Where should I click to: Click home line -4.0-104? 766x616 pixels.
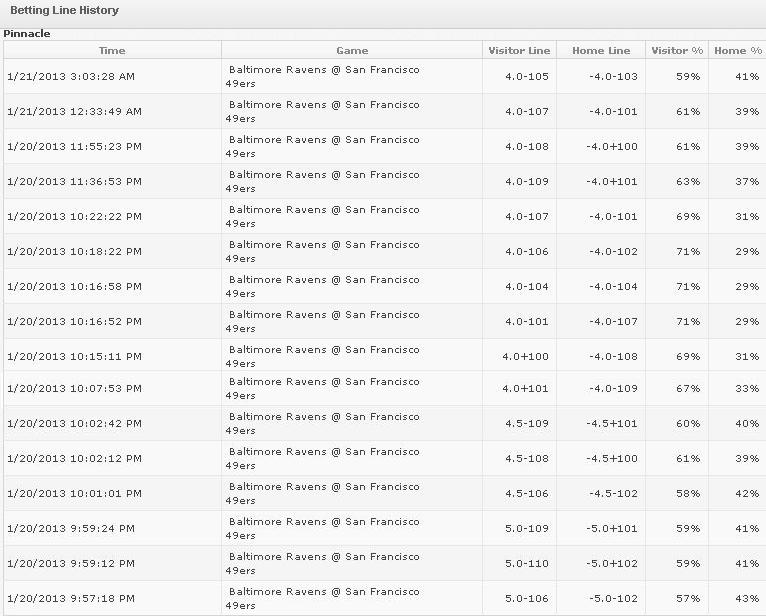tap(613, 287)
